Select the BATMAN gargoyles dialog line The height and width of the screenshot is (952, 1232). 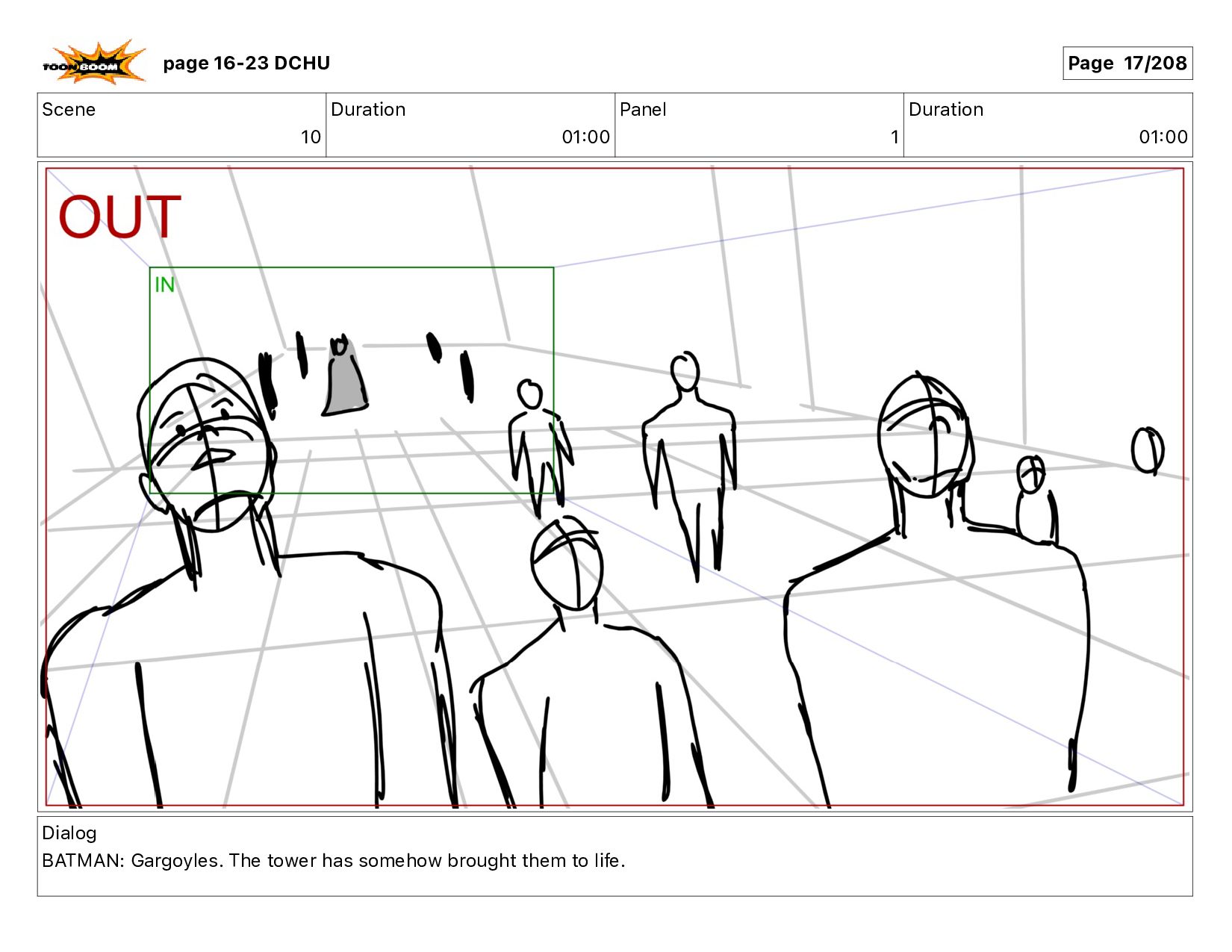[x=334, y=861]
